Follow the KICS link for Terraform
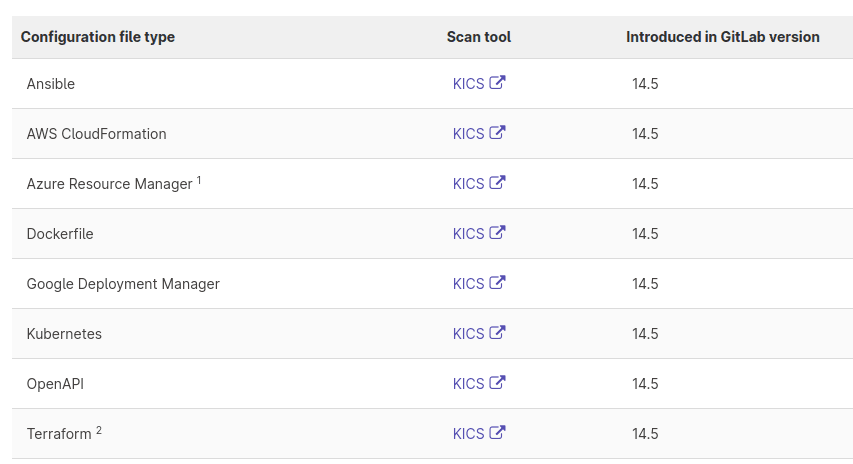853x464 pixels. click(468, 434)
